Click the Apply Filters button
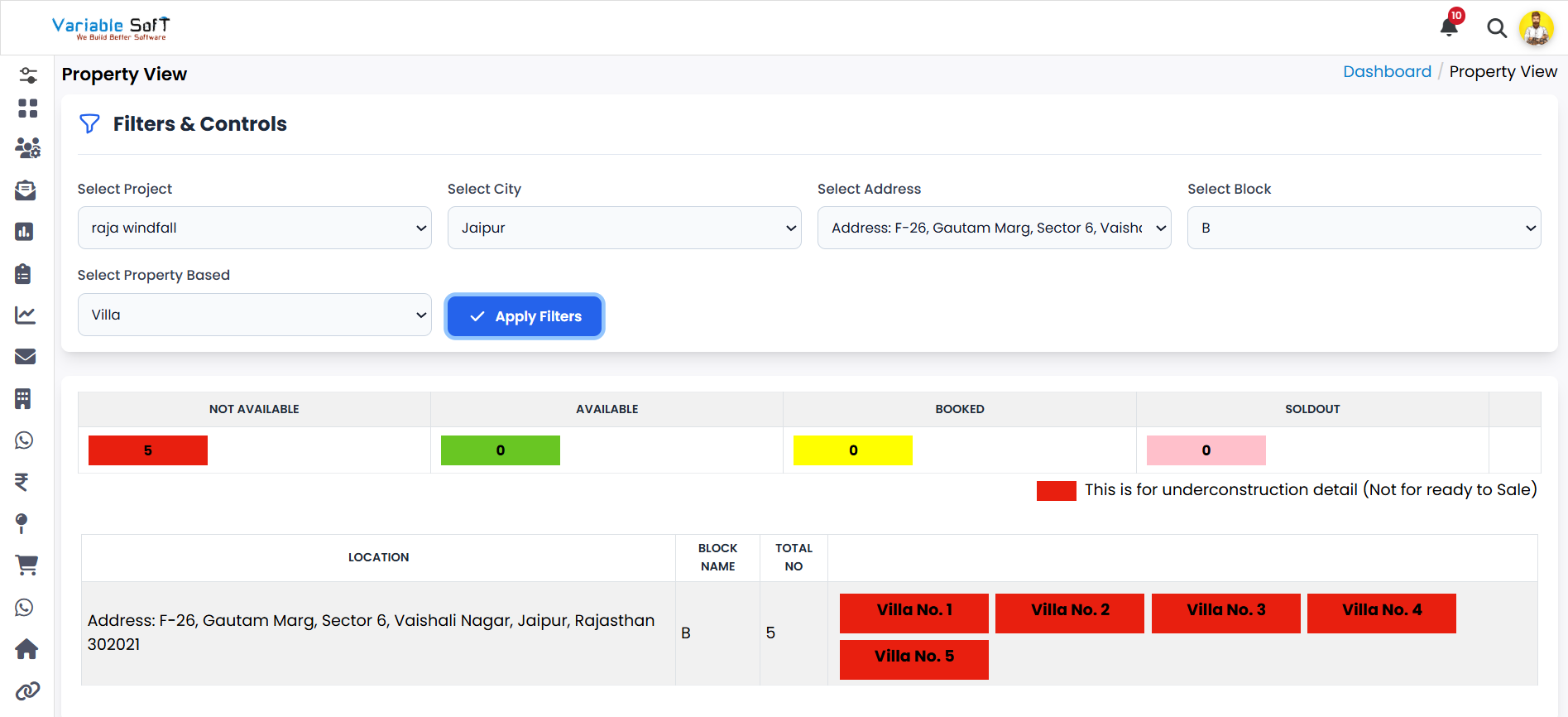1568x717 pixels. pyautogui.click(x=525, y=316)
